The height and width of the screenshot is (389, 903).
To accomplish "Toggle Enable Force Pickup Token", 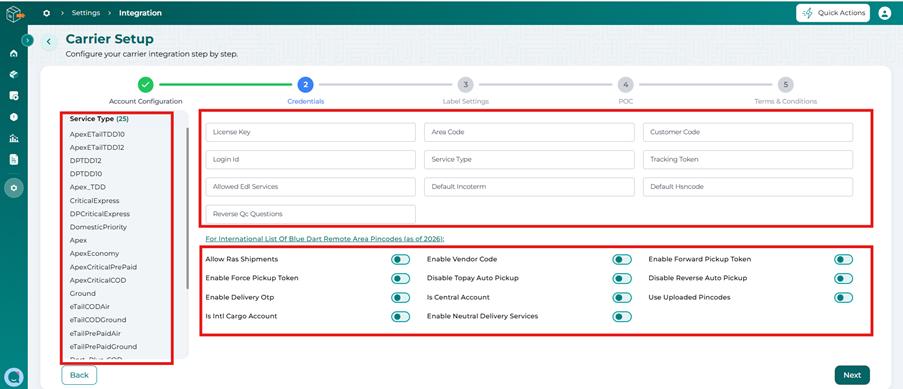I will 400,279.
